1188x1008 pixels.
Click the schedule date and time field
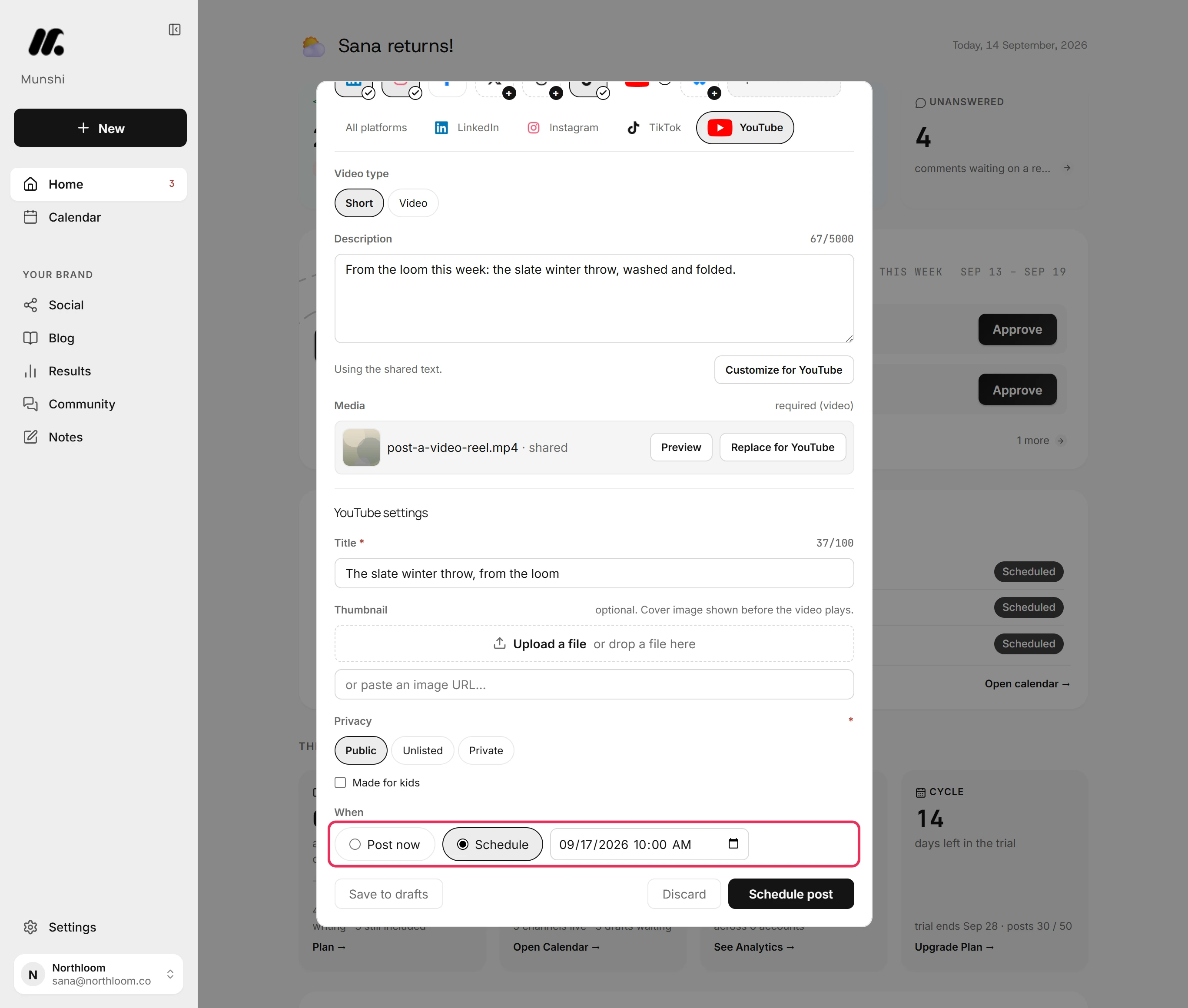[649, 844]
